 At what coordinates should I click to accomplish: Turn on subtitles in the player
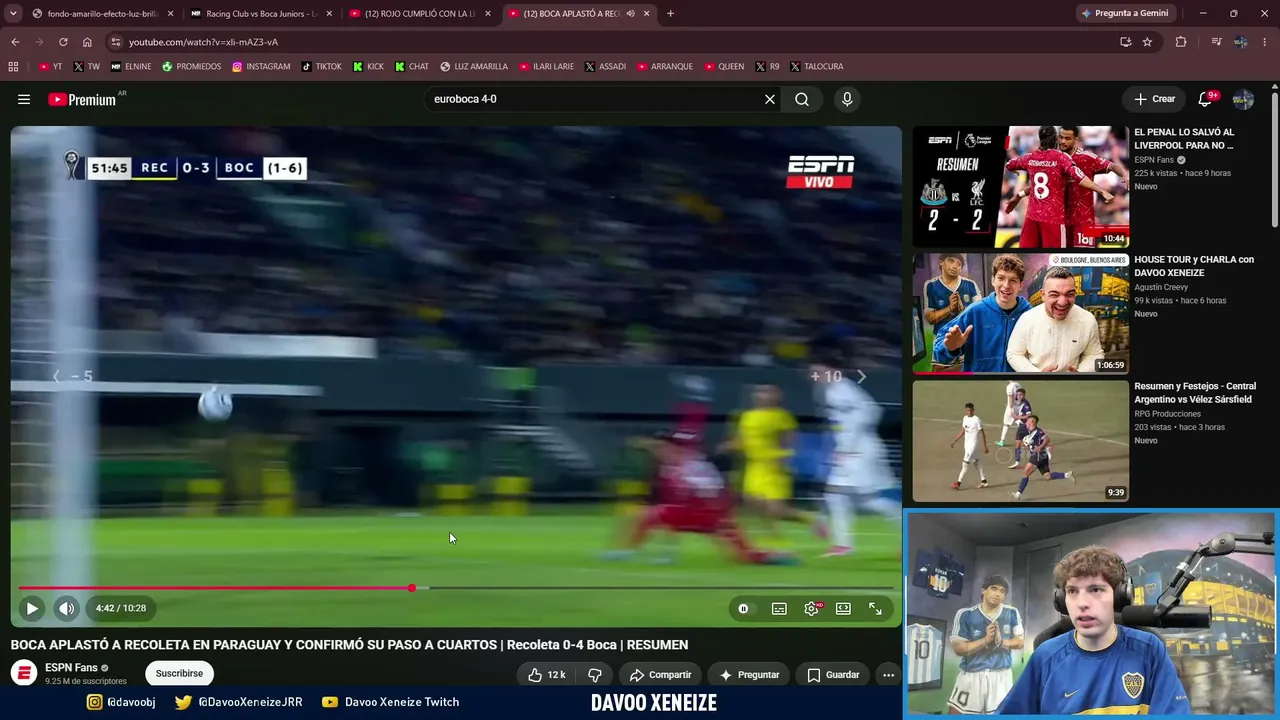coord(779,608)
